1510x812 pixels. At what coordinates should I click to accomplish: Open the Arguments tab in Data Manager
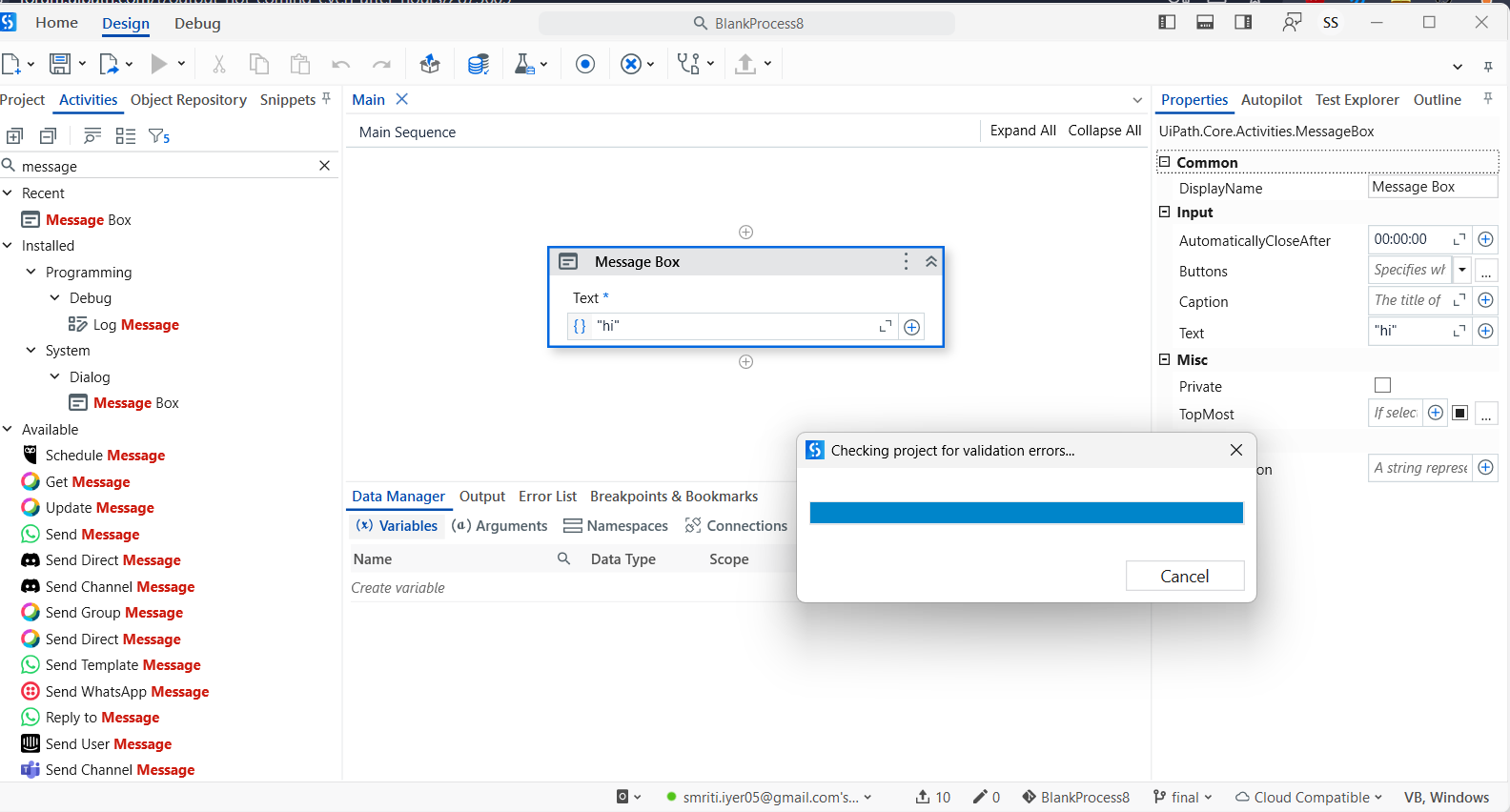[x=500, y=525]
